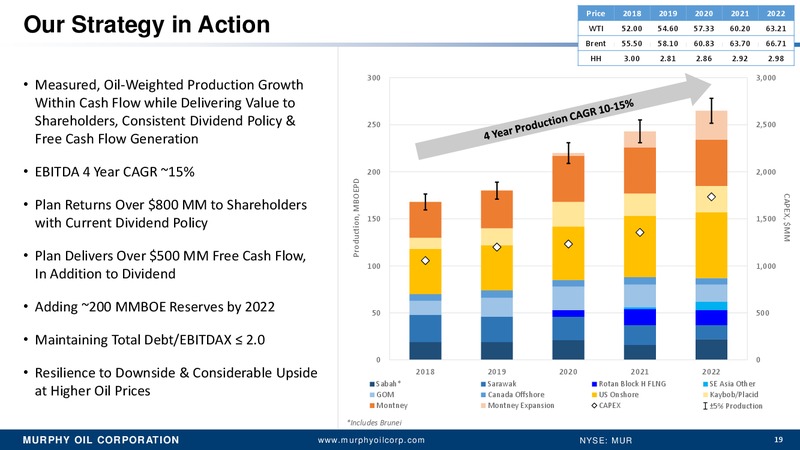Select the Sabah legend color swatch
800x450 pixels.
[x=372, y=384]
